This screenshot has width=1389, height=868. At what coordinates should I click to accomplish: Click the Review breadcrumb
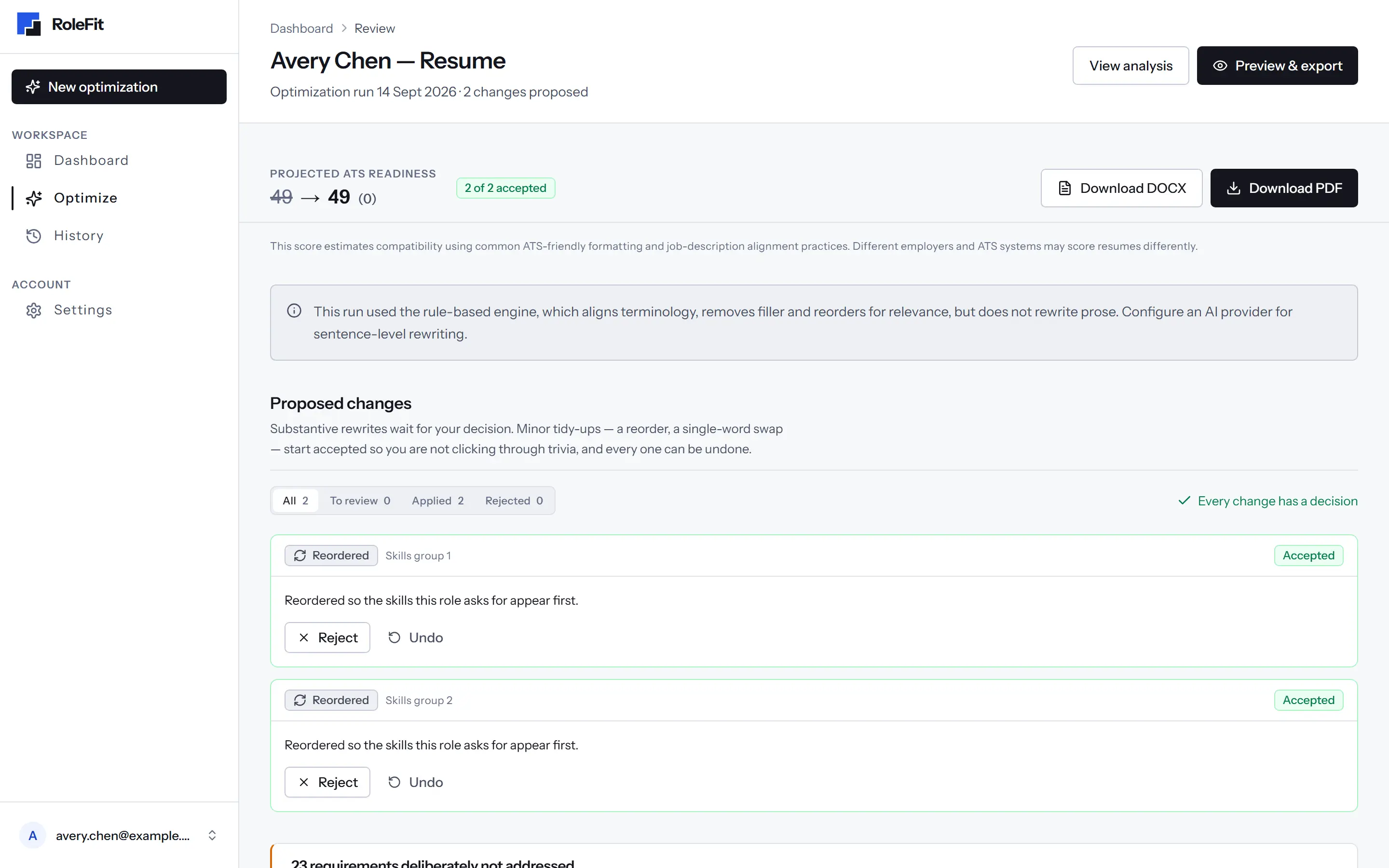pos(374,28)
